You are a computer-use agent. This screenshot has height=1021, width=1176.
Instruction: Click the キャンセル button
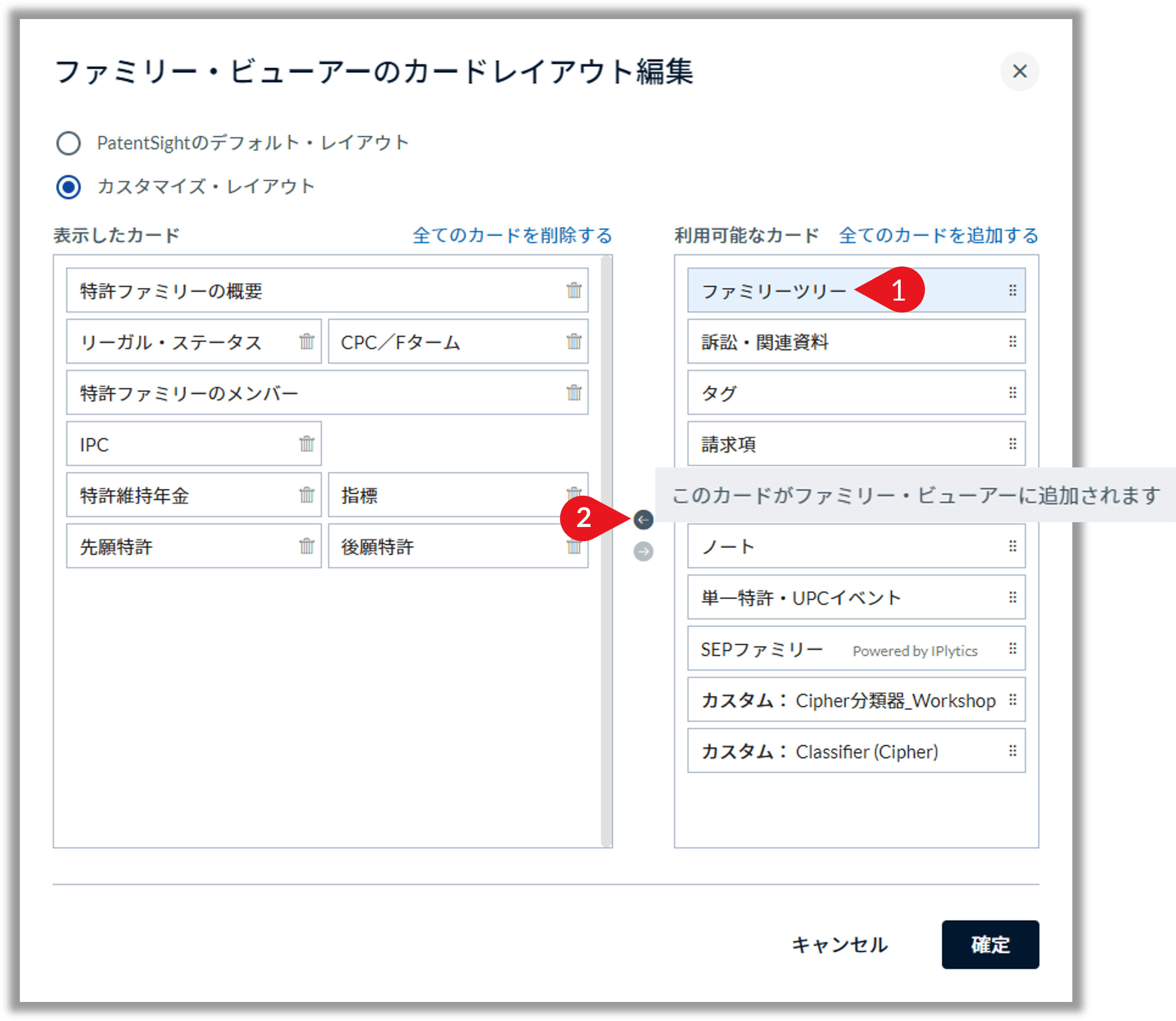(x=840, y=945)
